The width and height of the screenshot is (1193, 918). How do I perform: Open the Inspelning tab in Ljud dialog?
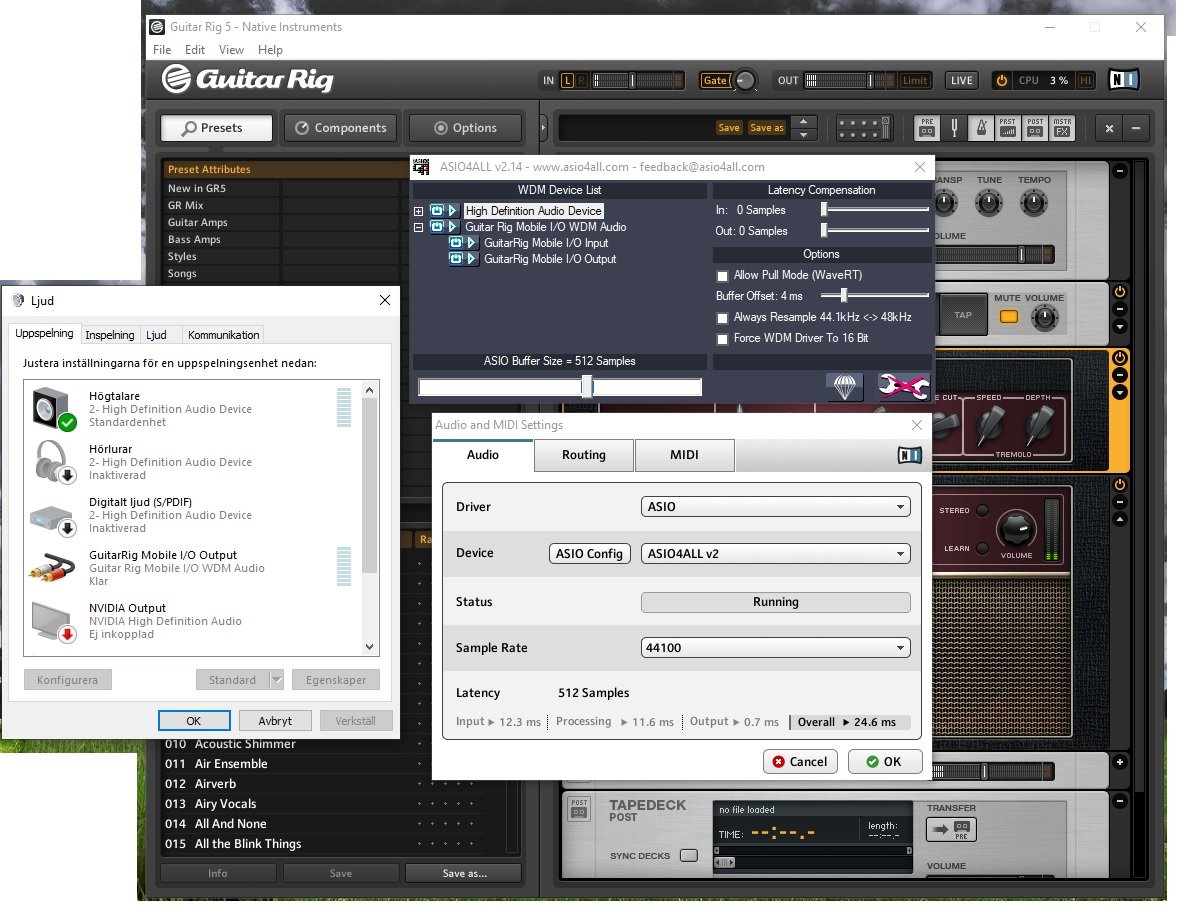[x=110, y=335]
